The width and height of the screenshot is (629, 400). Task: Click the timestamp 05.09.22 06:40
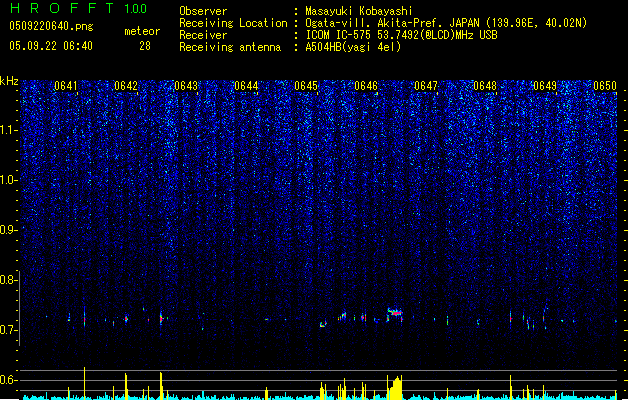(x=51, y=46)
